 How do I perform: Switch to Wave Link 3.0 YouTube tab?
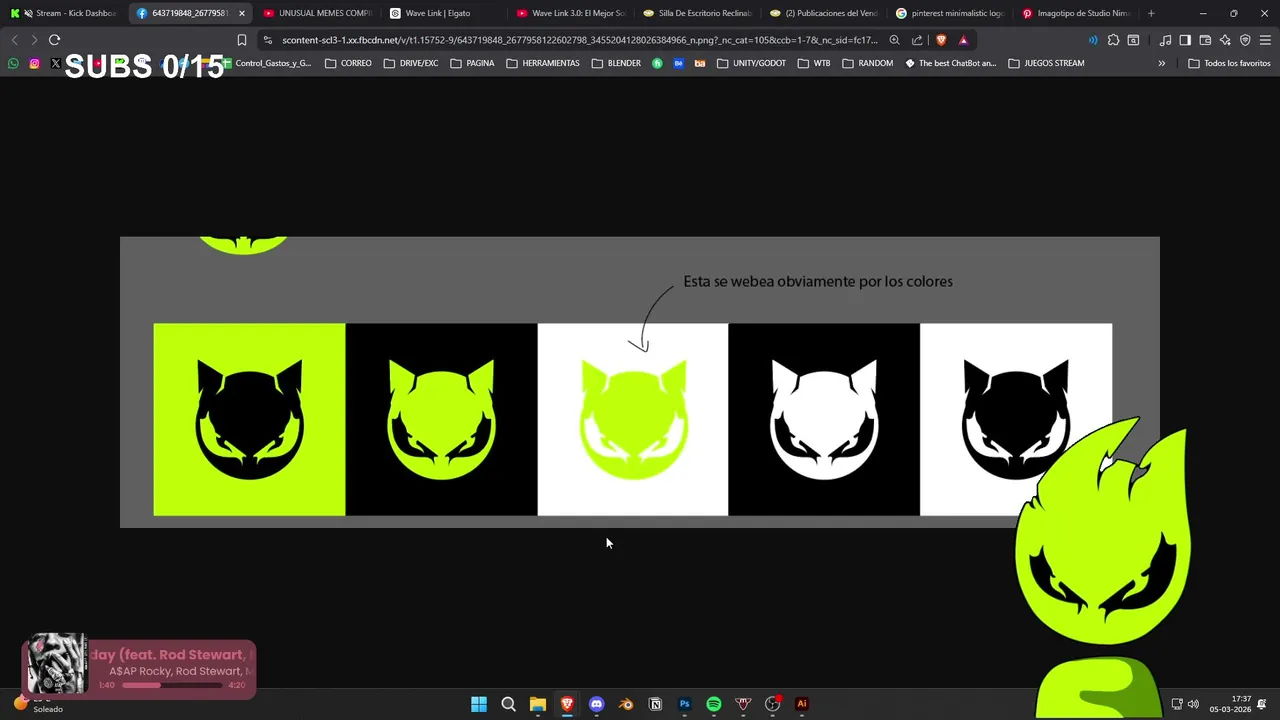tap(571, 13)
